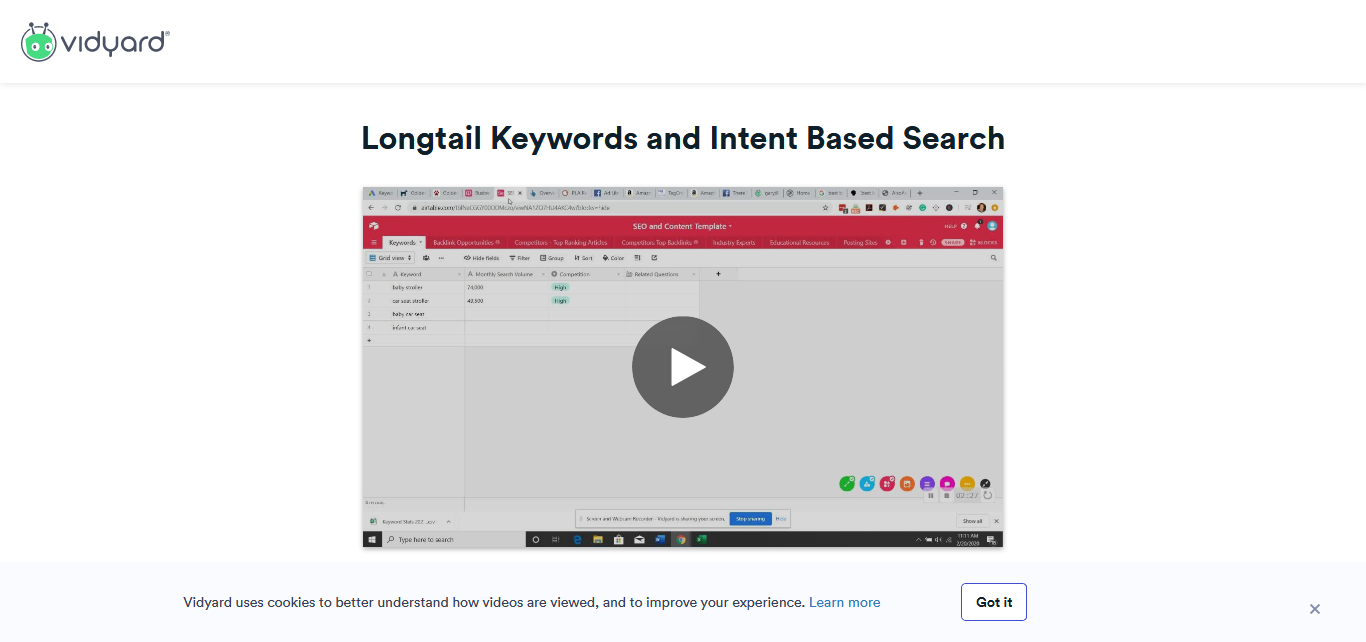The image size is (1366, 642).
Task: Click the Chrome icon in the taskbar
Action: coord(681,539)
